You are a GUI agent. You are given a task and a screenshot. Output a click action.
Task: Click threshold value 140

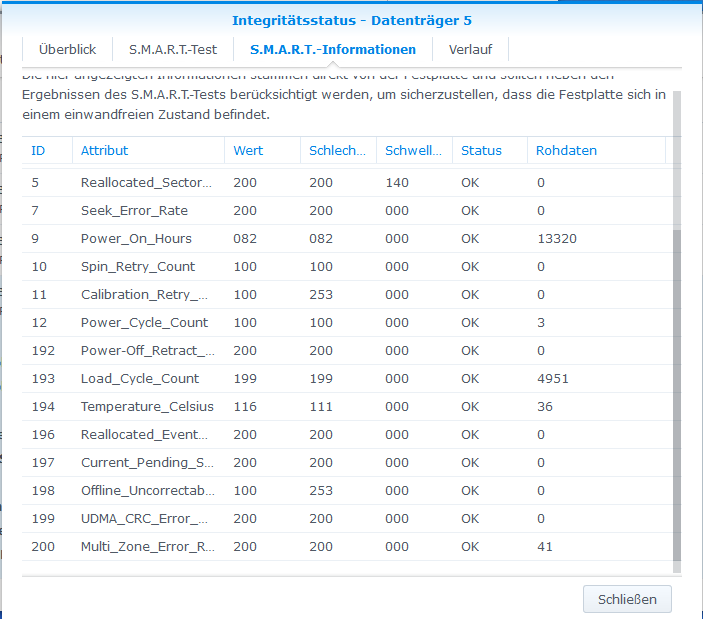(x=397, y=183)
